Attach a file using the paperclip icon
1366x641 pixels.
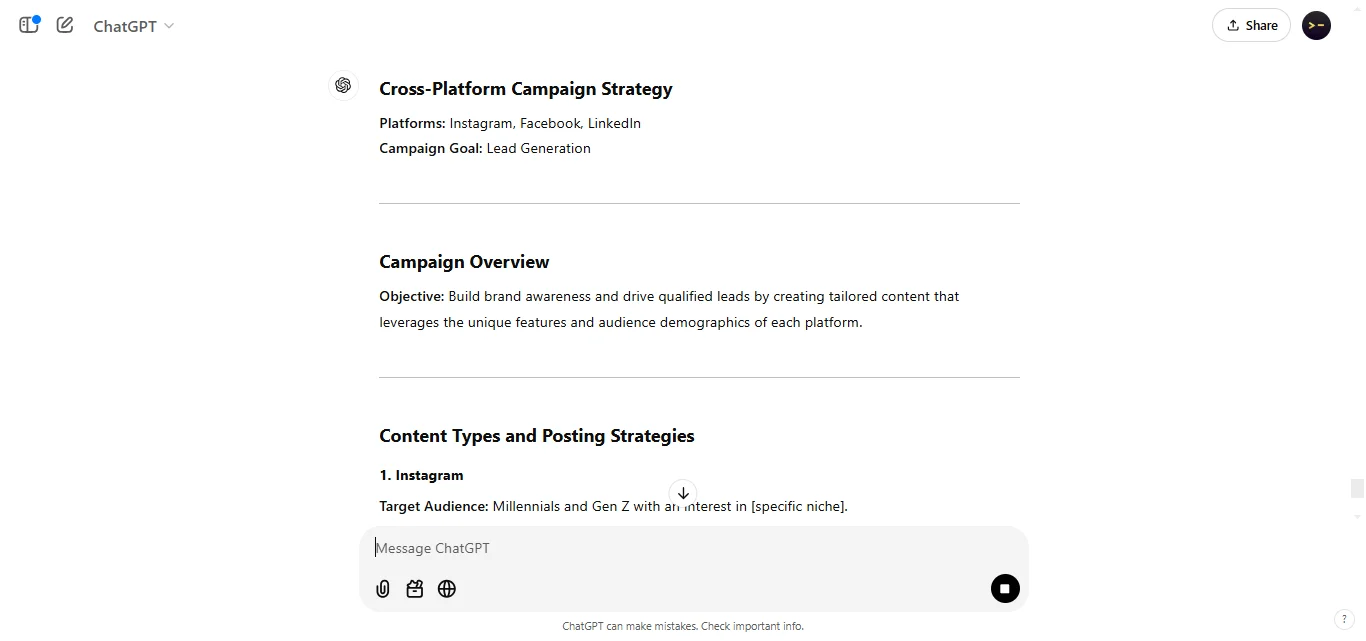(382, 589)
